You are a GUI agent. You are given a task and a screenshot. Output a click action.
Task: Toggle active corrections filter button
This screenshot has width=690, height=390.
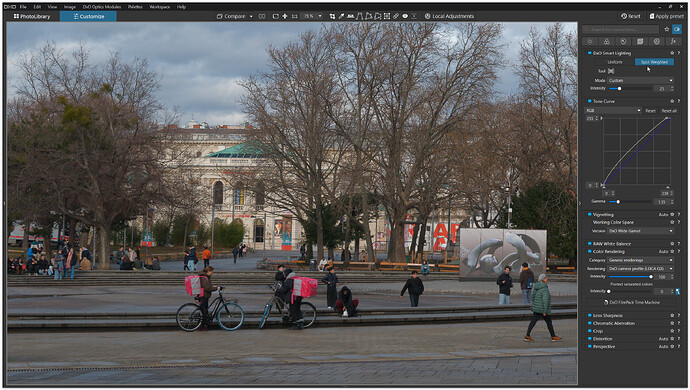[677, 29]
